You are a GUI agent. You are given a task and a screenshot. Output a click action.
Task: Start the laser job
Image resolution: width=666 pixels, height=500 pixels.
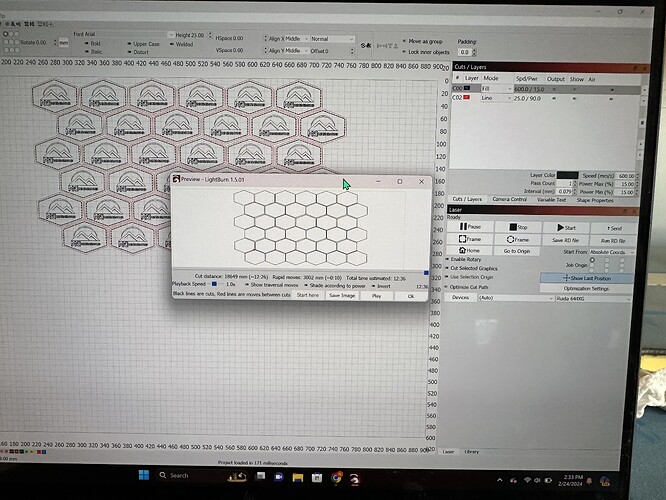(566, 228)
